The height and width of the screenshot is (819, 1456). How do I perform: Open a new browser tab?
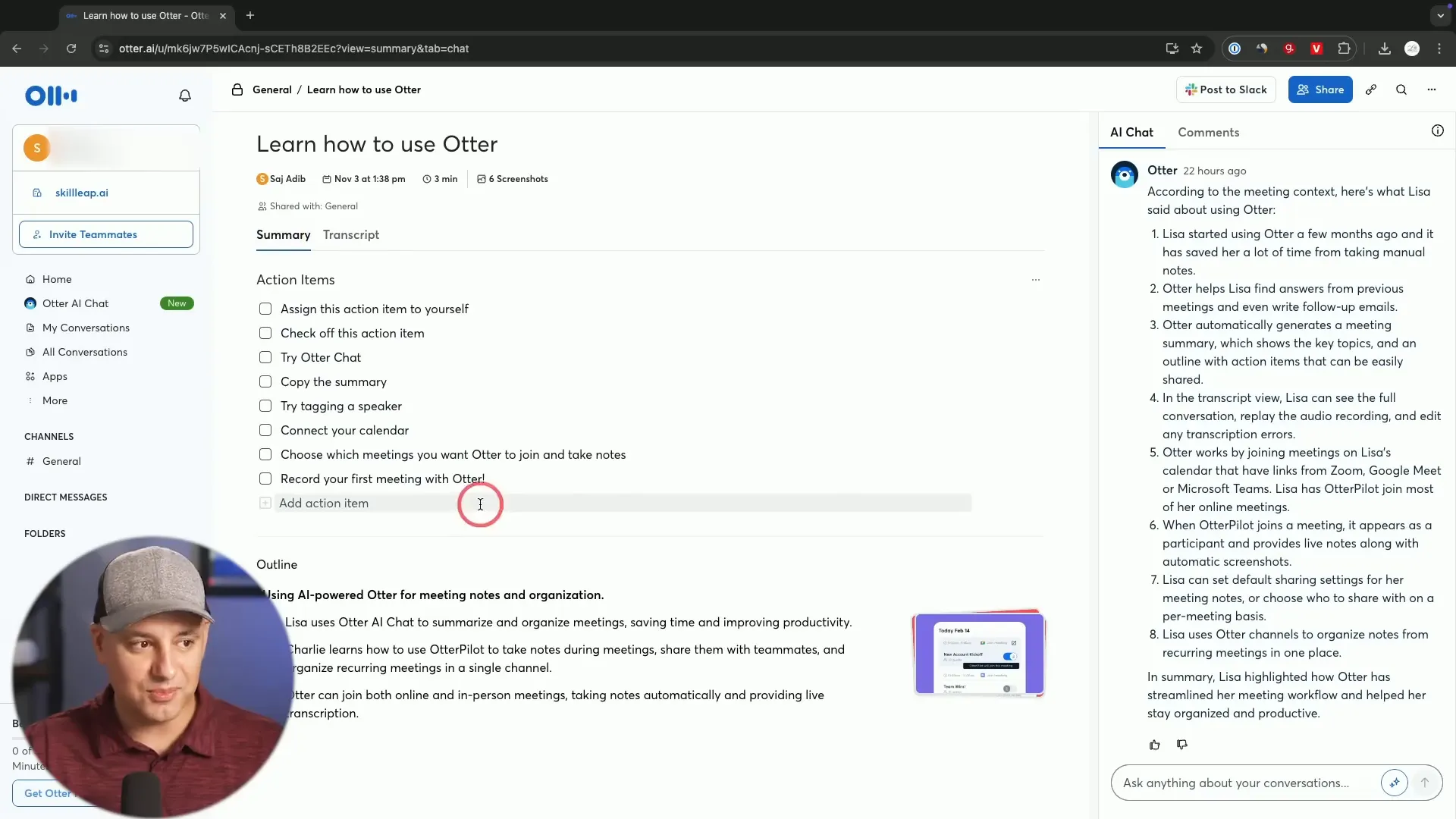pos(250,15)
